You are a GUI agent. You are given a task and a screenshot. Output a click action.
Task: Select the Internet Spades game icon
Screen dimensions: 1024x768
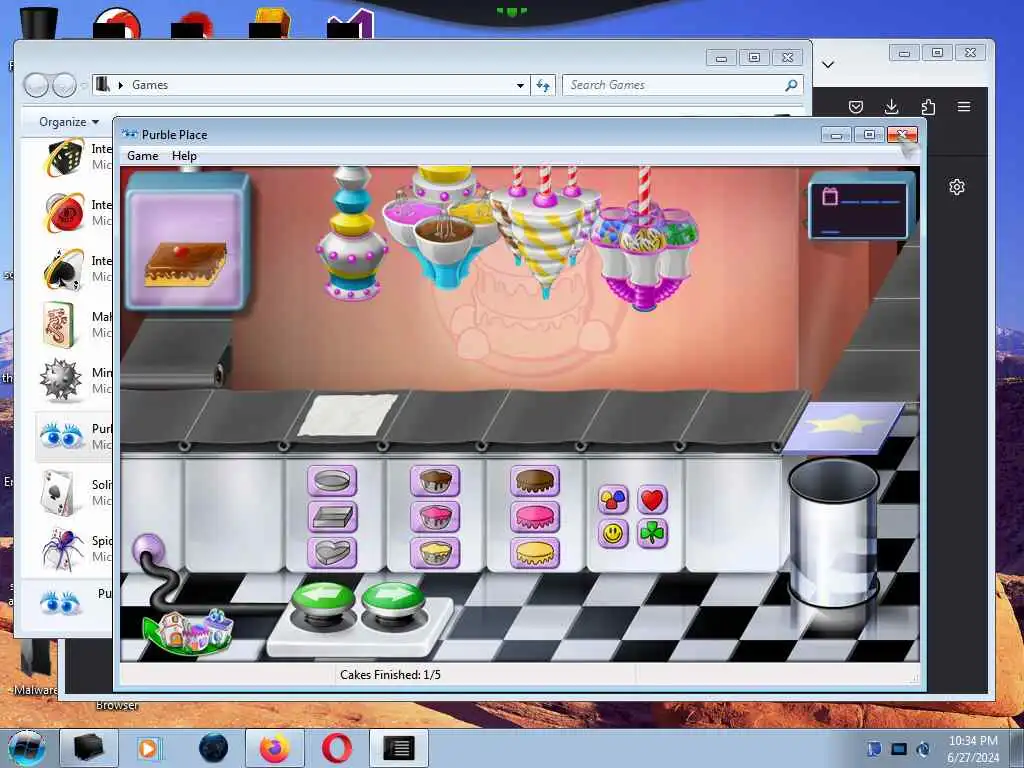(64, 268)
